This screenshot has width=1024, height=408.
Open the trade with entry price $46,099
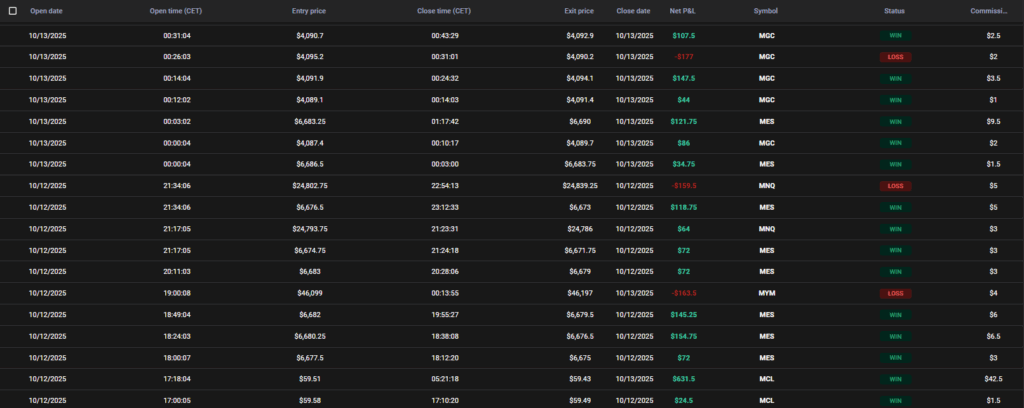coord(311,293)
